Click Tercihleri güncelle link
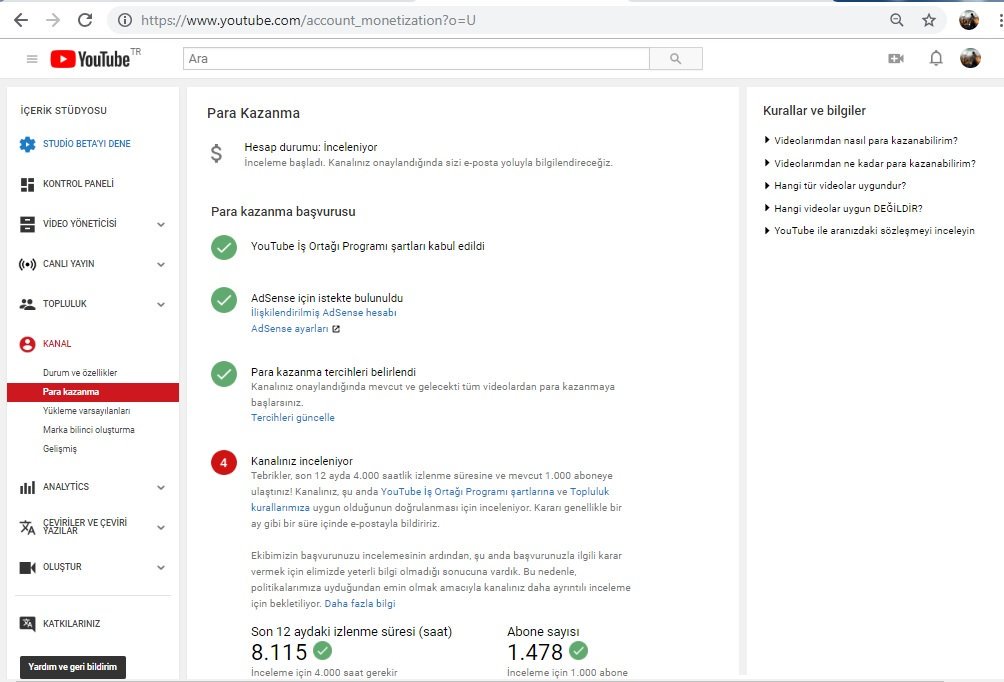 [x=293, y=418]
